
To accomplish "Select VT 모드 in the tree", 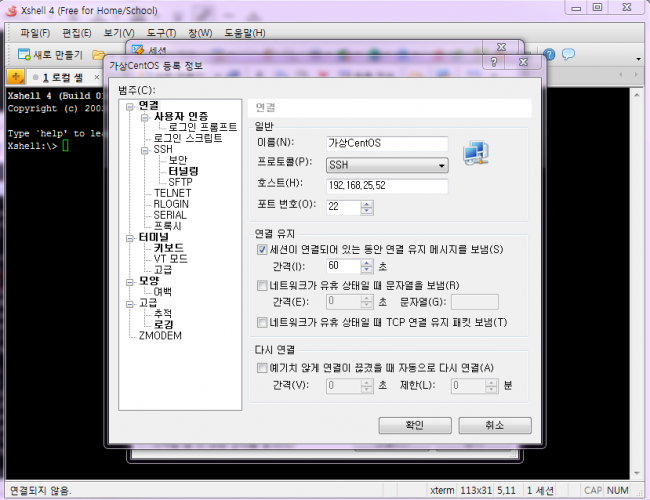I will [170, 259].
